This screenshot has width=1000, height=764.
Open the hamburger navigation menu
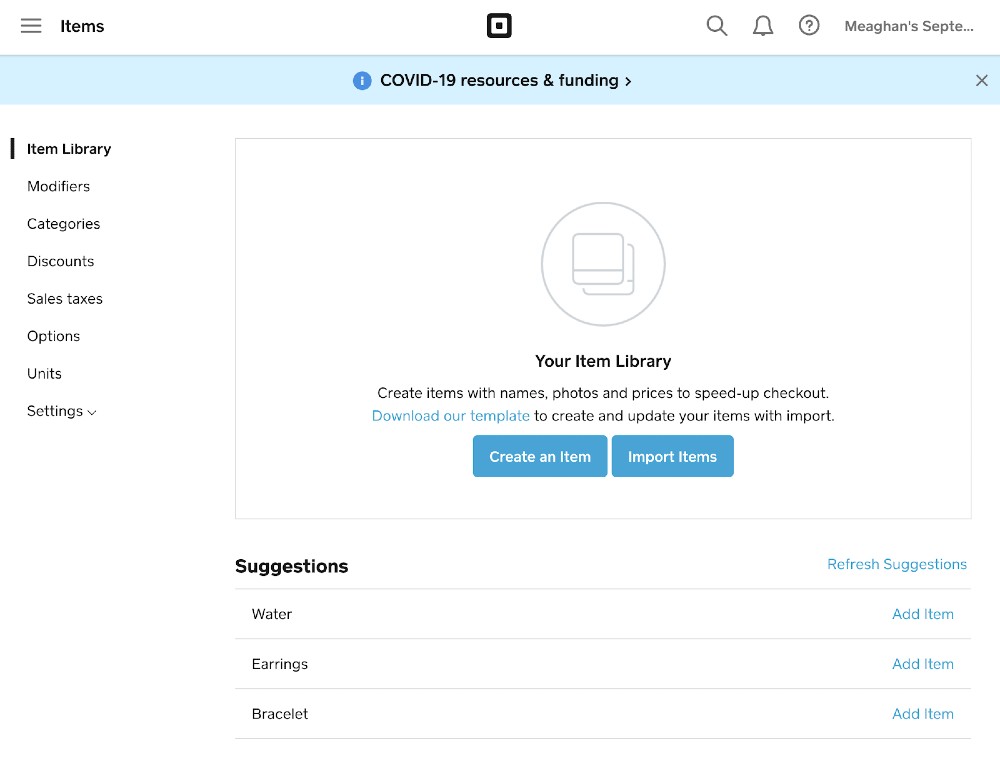(x=31, y=26)
